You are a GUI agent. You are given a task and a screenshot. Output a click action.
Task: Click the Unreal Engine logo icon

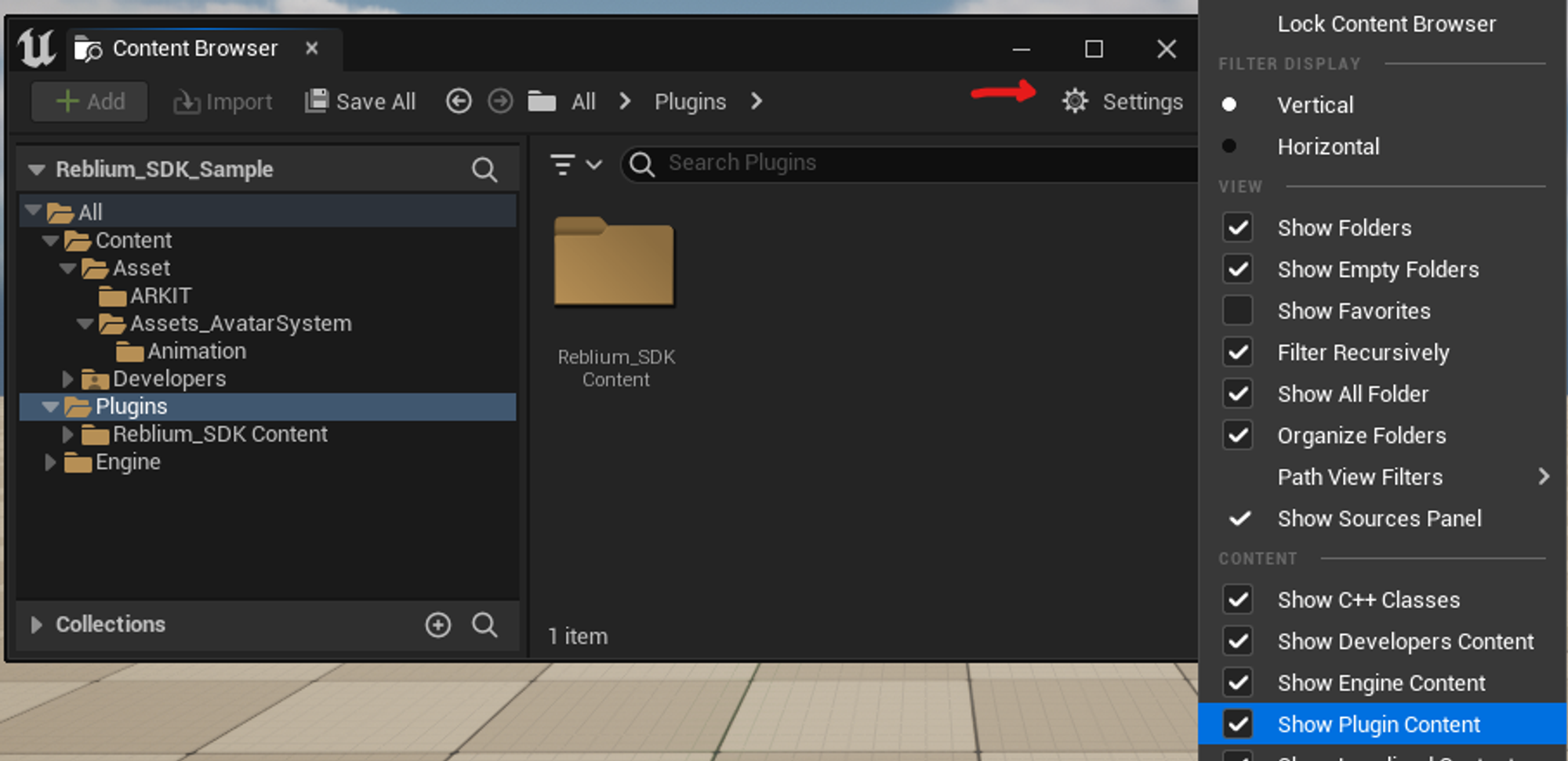(36, 48)
